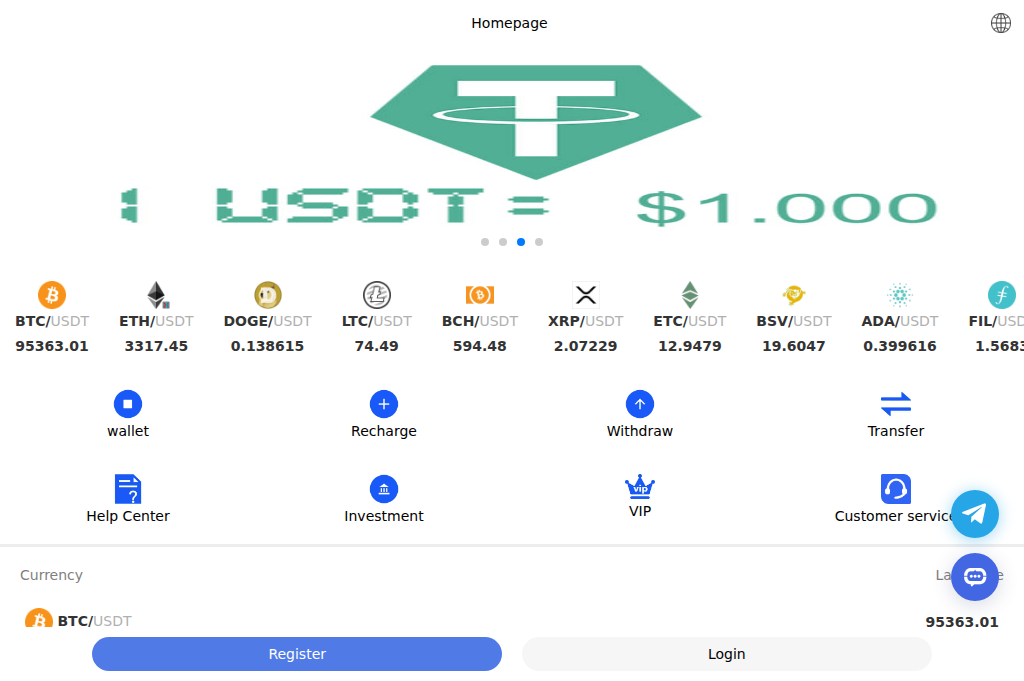Click the Withdraw arrow icon
This screenshot has width=1024, height=681.
point(639,404)
